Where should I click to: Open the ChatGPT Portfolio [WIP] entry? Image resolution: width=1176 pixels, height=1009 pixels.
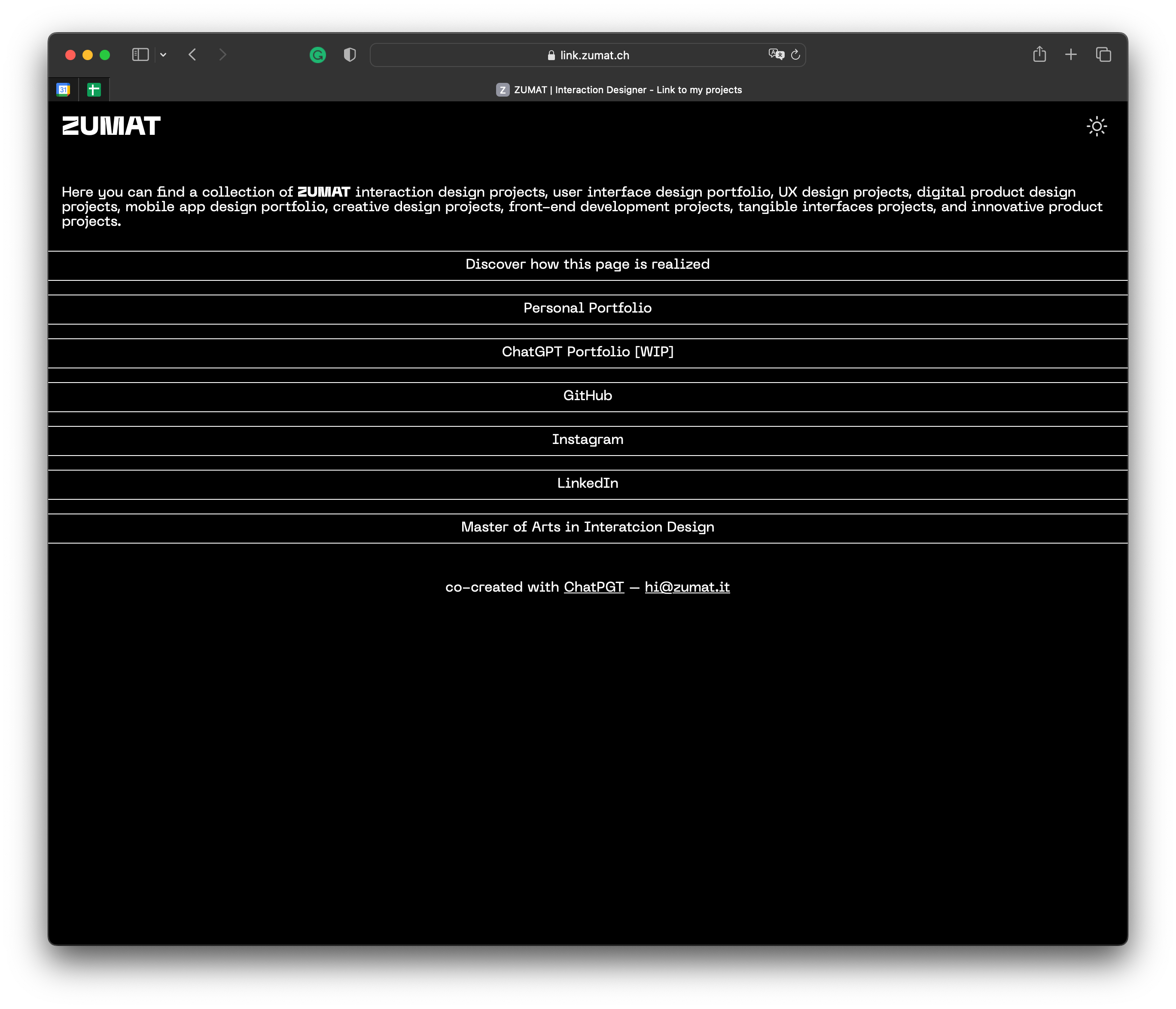point(588,352)
